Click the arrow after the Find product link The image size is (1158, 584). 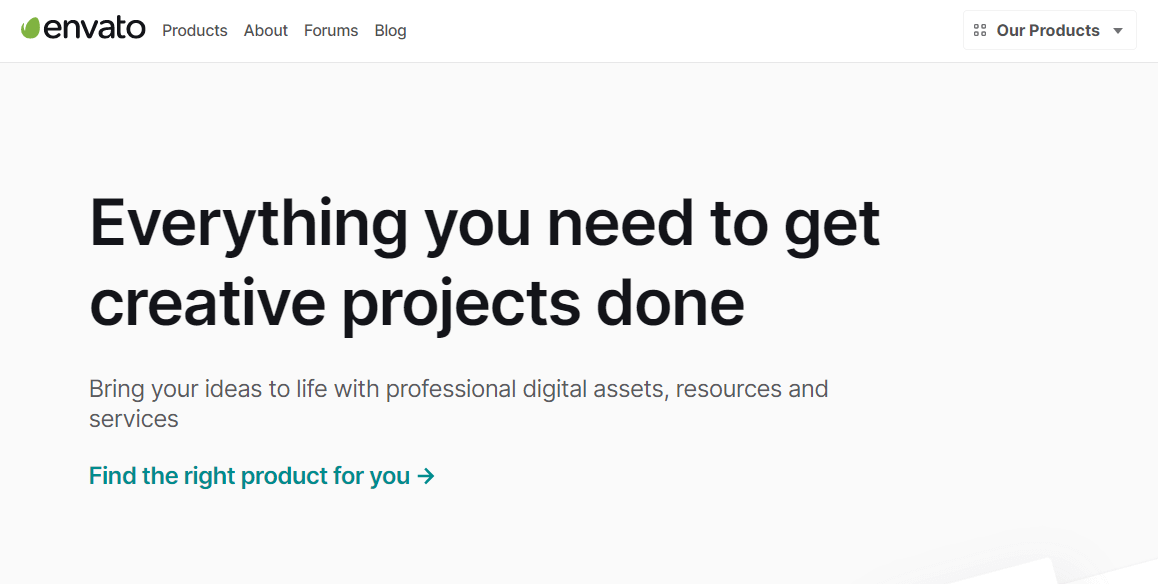pyautogui.click(x=427, y=476)
